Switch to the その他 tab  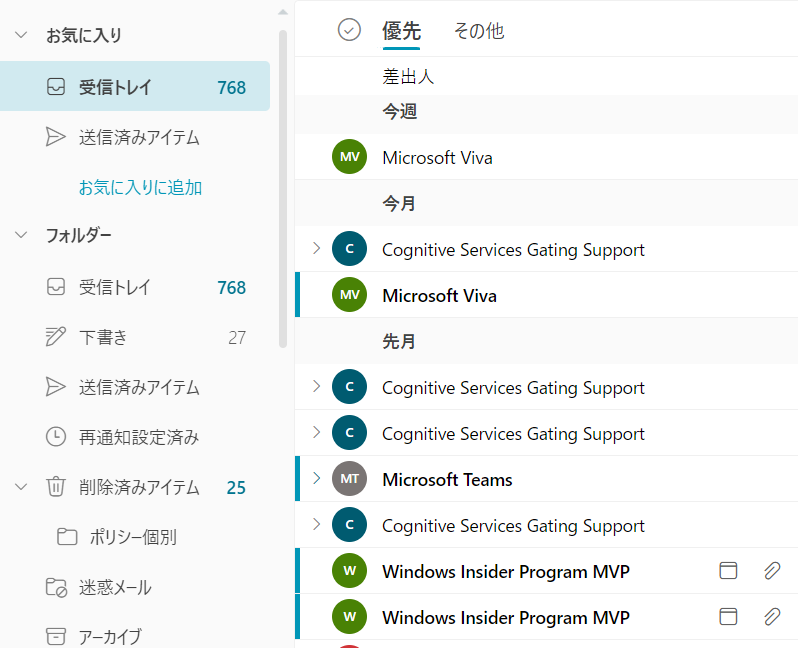pos(479,31)
